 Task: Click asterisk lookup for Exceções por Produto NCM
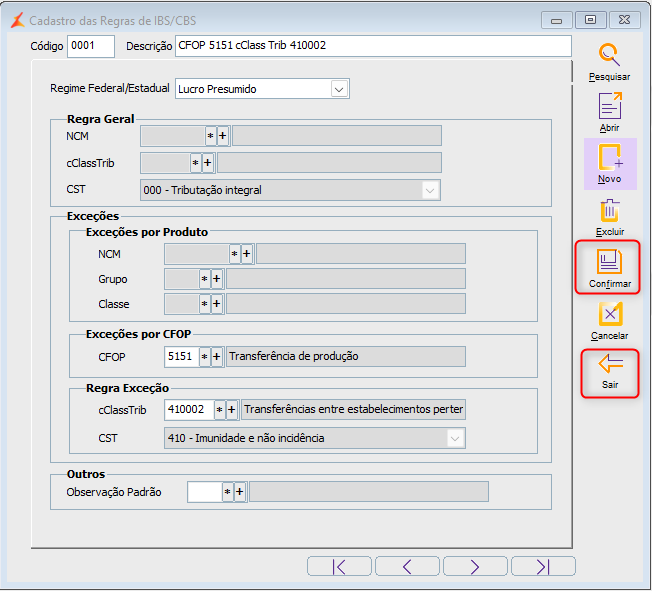click(235, 254)
